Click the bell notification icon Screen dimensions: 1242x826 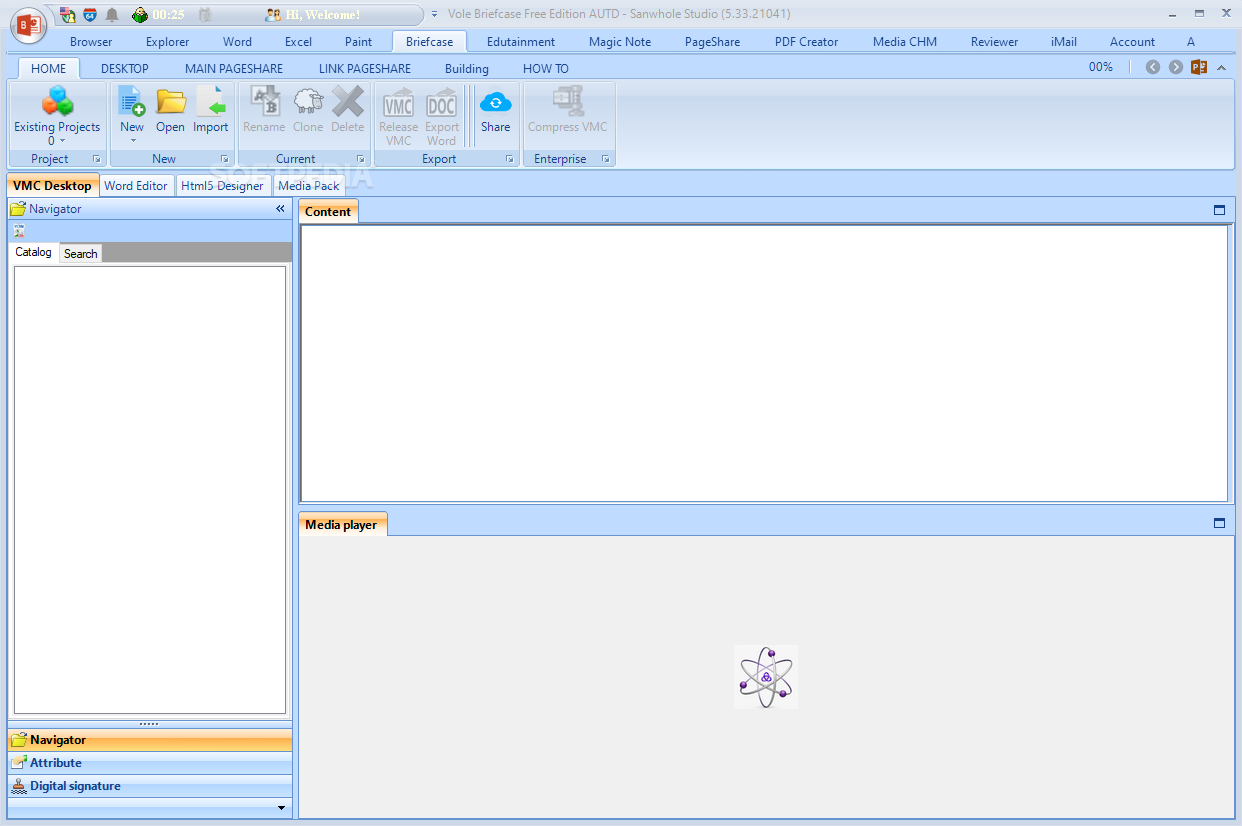(x=112, y=14)
